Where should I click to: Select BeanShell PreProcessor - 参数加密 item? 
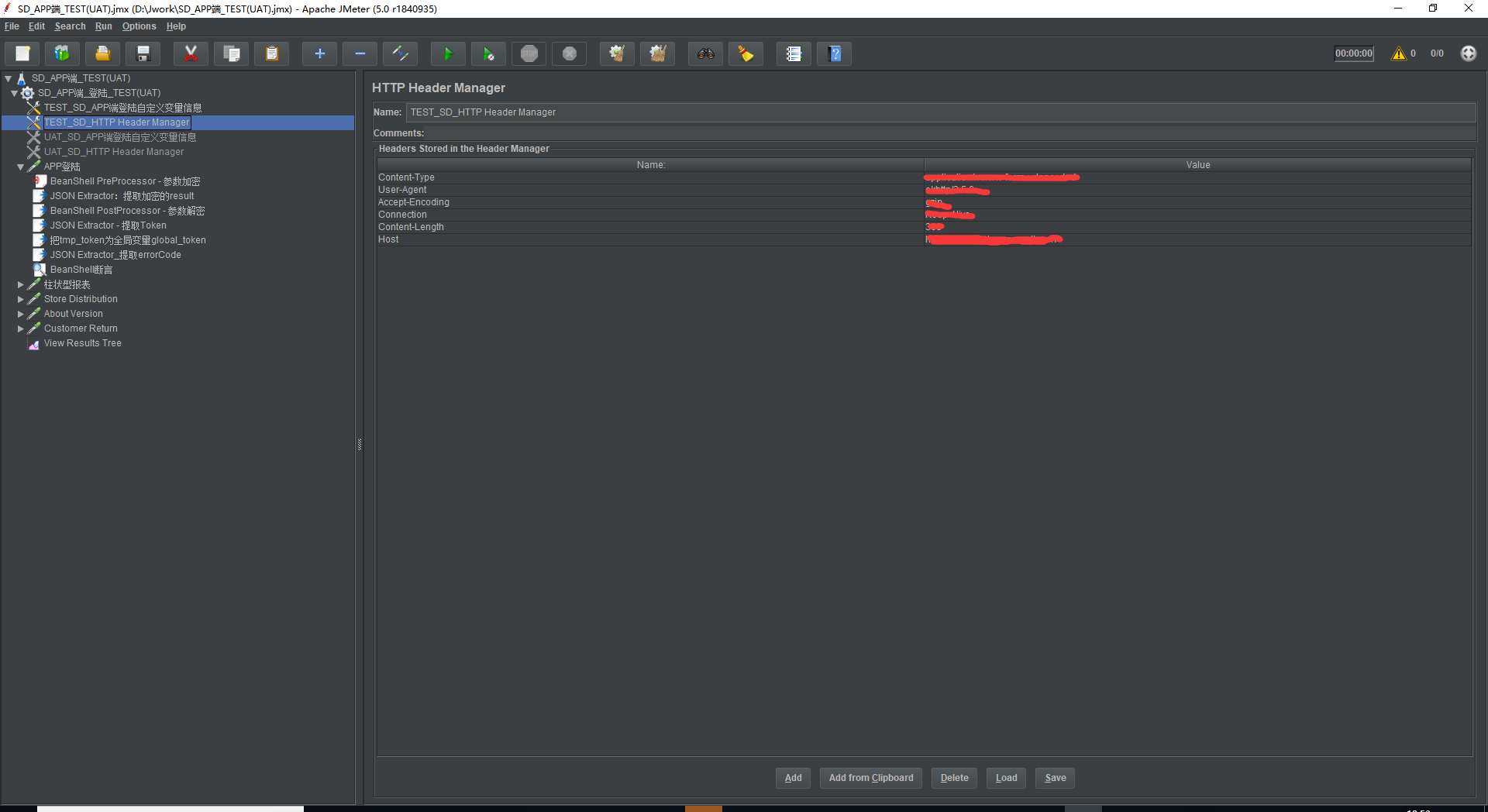(x=125, y=181)
